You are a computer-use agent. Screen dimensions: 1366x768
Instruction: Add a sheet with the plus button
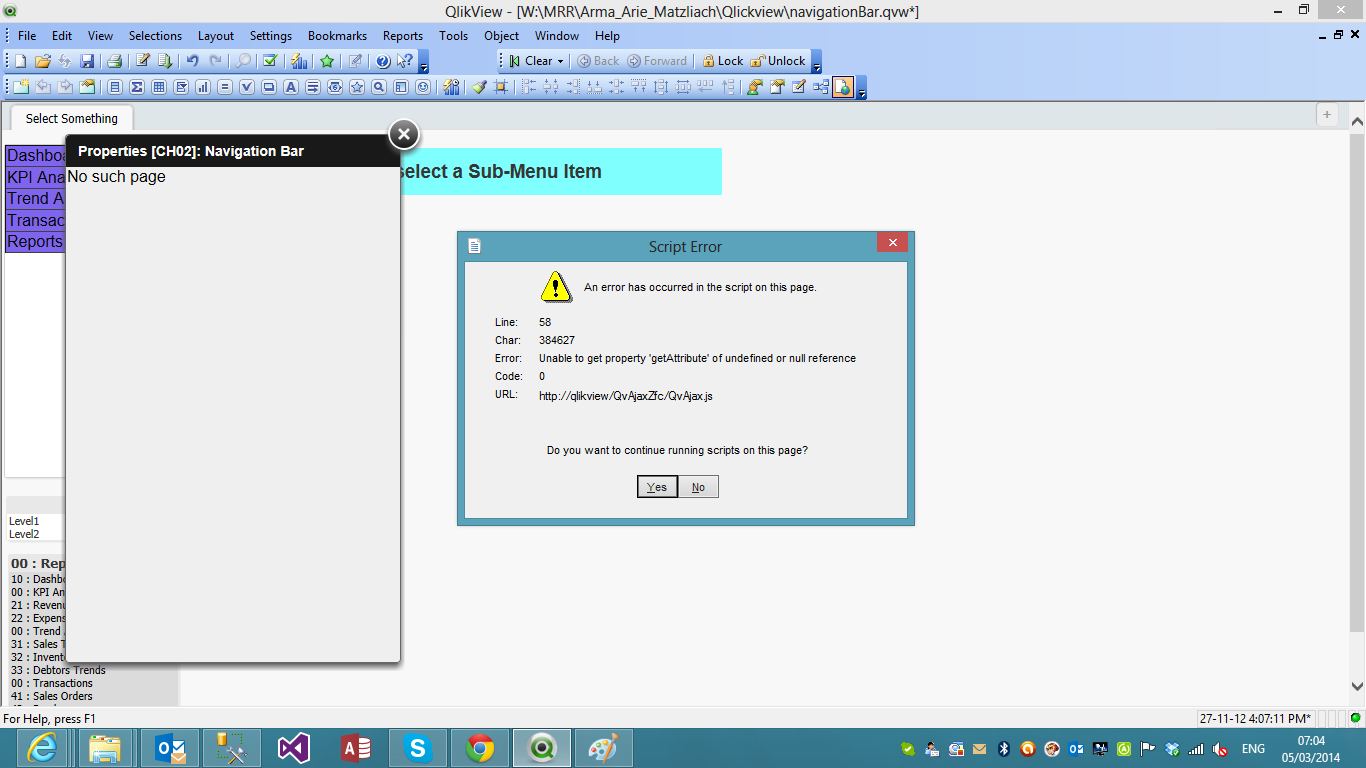(1327, 115)
